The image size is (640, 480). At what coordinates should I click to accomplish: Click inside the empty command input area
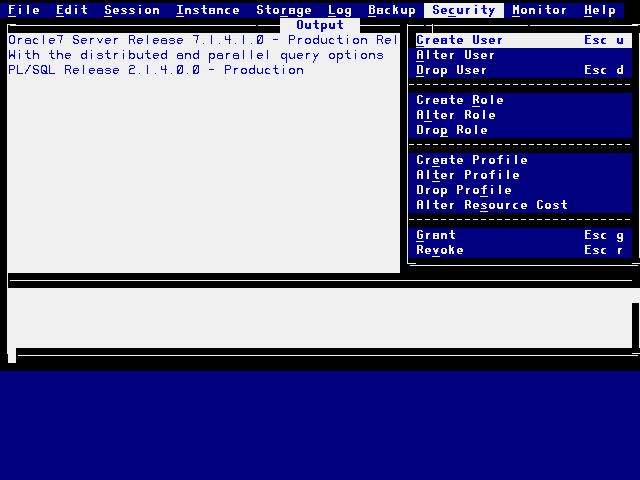(x=320, y=318)
